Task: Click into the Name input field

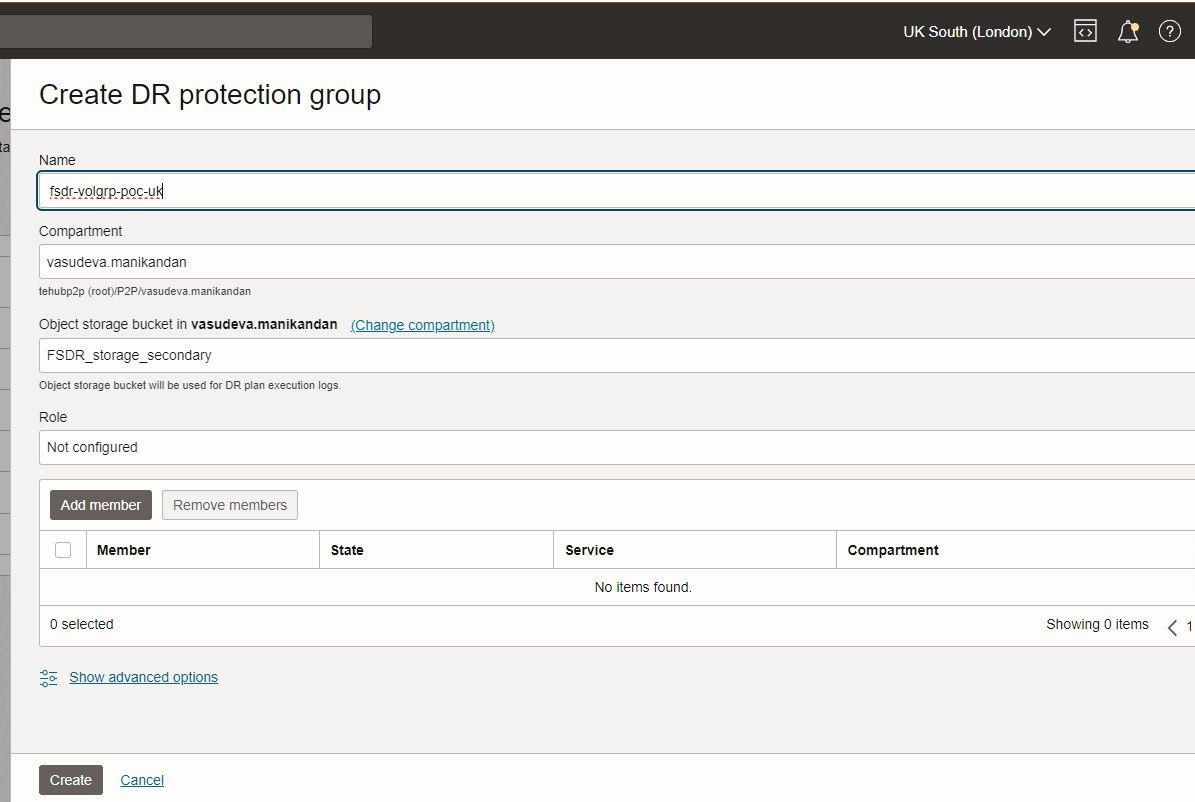Action: pos(617,191)
